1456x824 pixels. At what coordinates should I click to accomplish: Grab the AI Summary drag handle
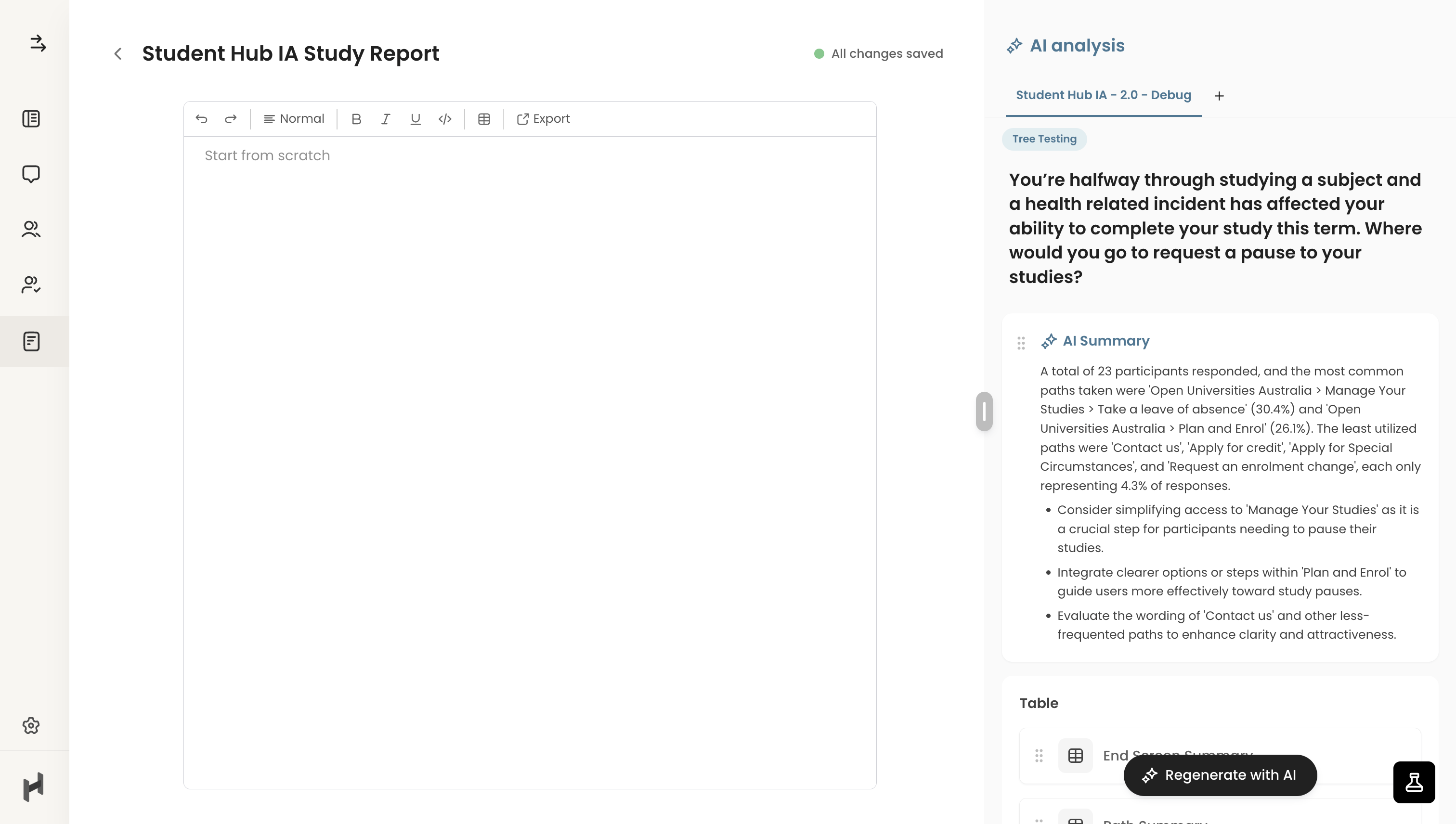pos(1021,343)
